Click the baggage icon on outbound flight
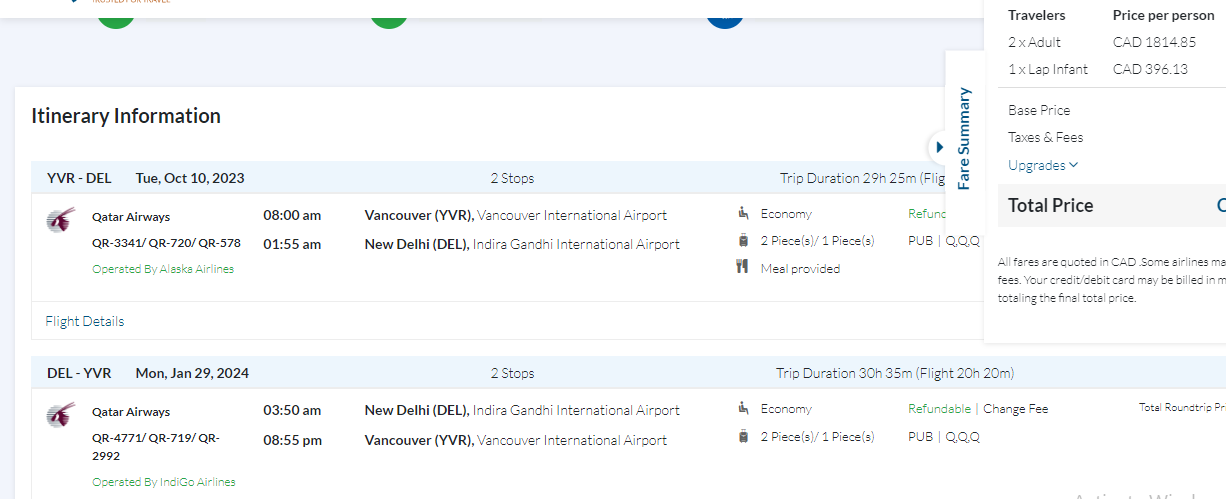1226x499 pixels. click(743, 240)
